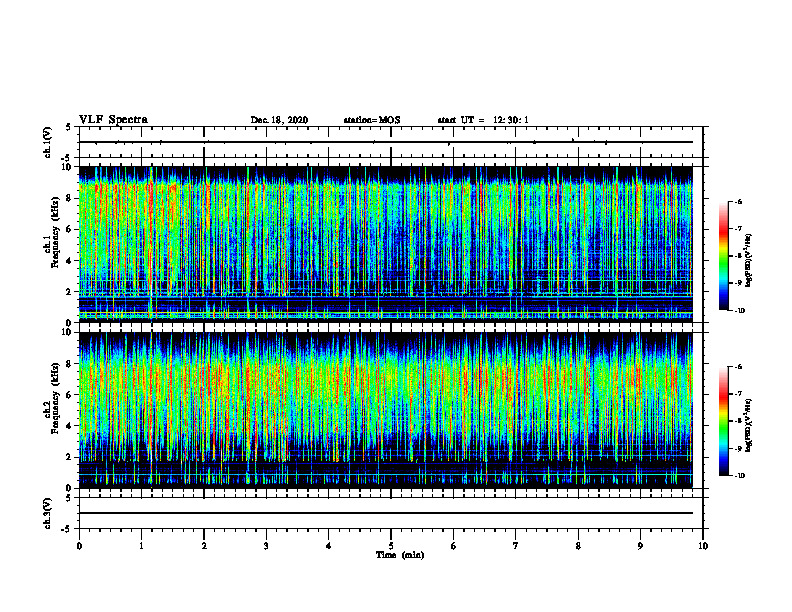Click the "station=MOS" header label

point(372,120)
